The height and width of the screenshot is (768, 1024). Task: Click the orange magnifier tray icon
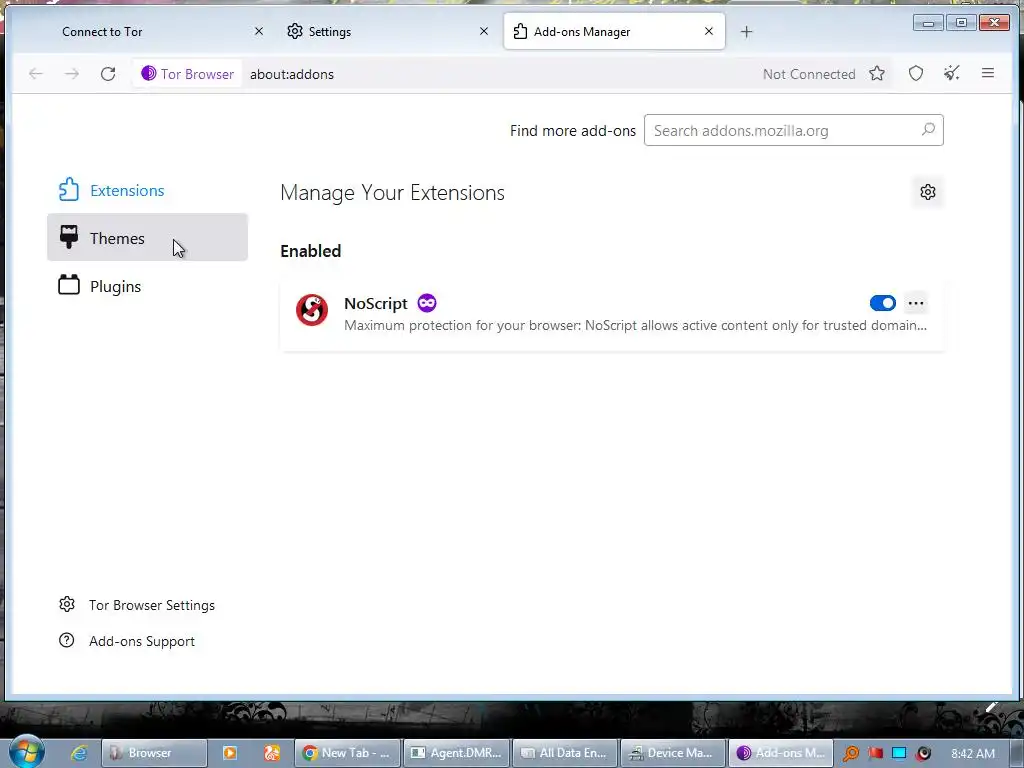coord(850,754)
